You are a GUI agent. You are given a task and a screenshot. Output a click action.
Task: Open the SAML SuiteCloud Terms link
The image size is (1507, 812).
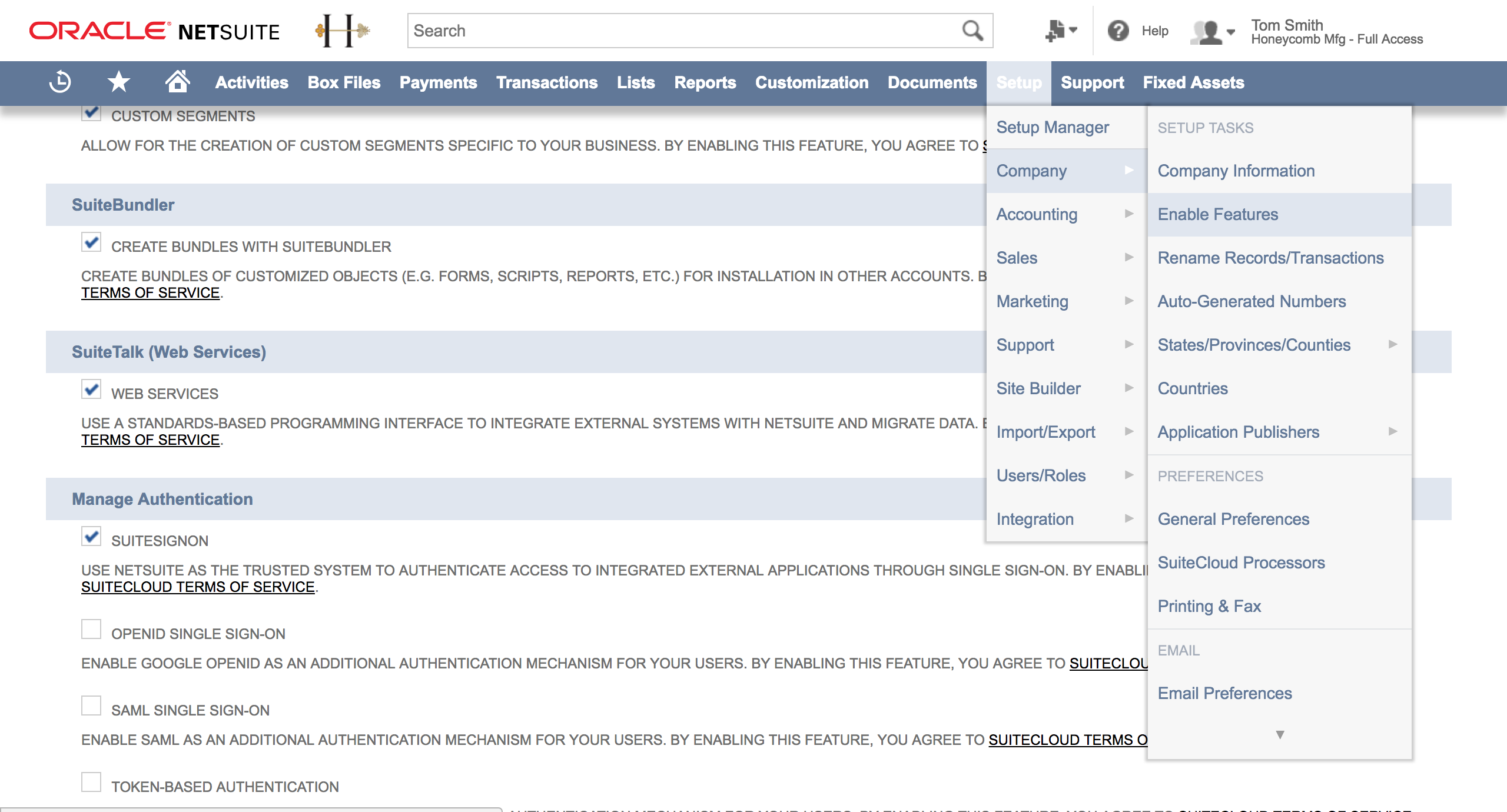1068,740
